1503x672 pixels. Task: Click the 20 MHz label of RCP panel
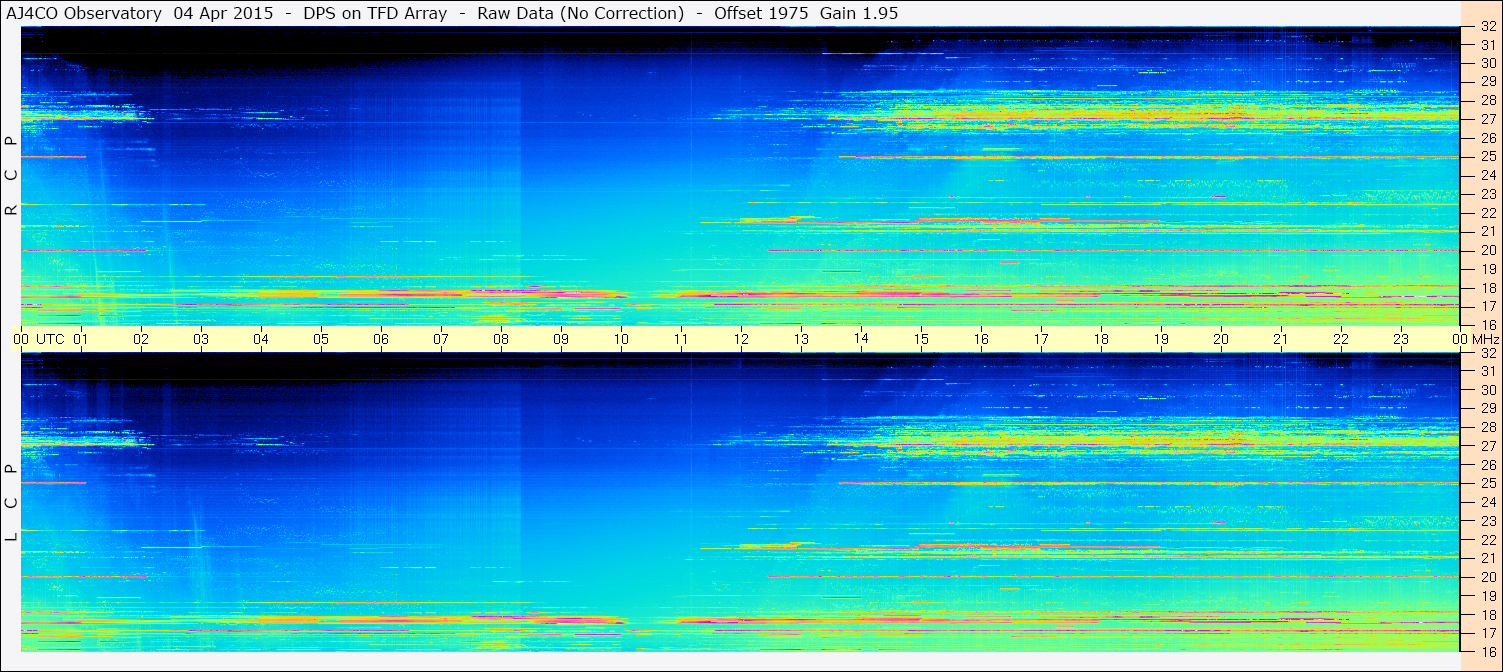(x=1487, y=250)
